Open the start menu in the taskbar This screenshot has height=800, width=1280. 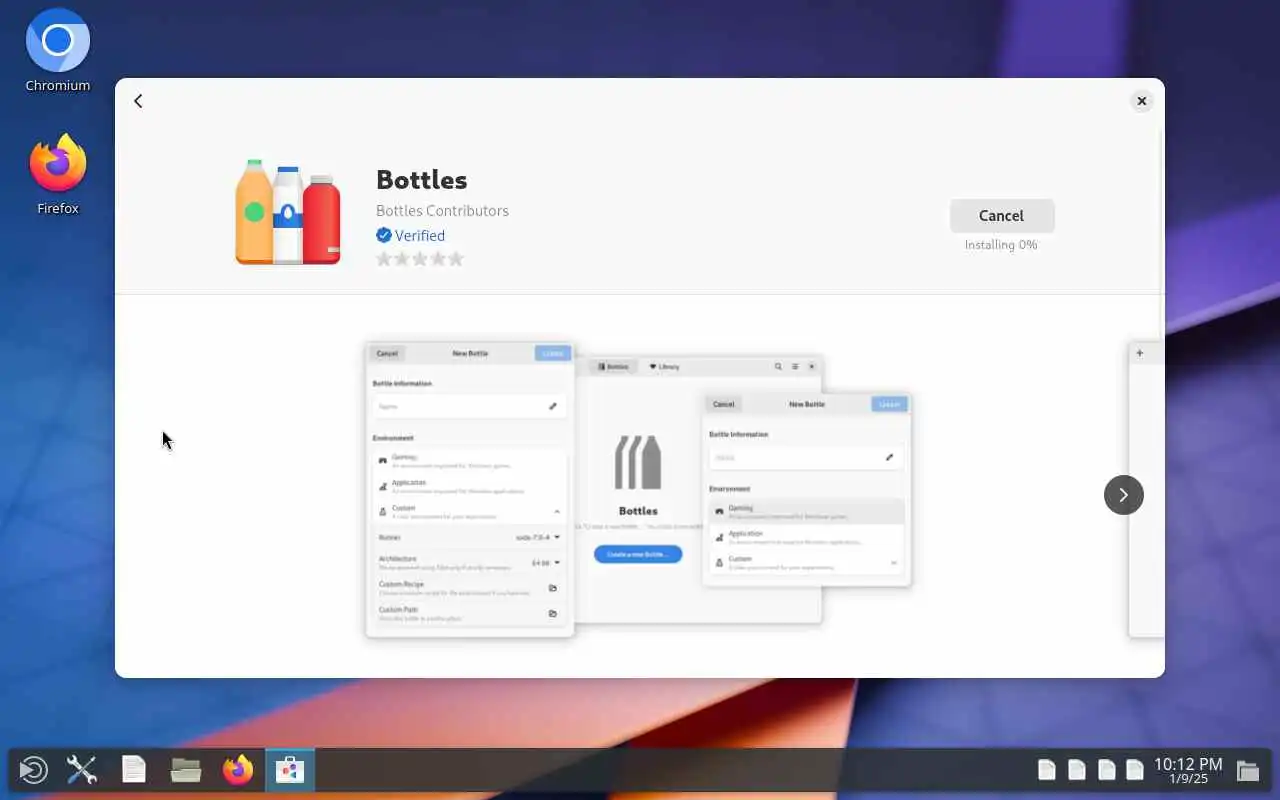coord(33,770)
